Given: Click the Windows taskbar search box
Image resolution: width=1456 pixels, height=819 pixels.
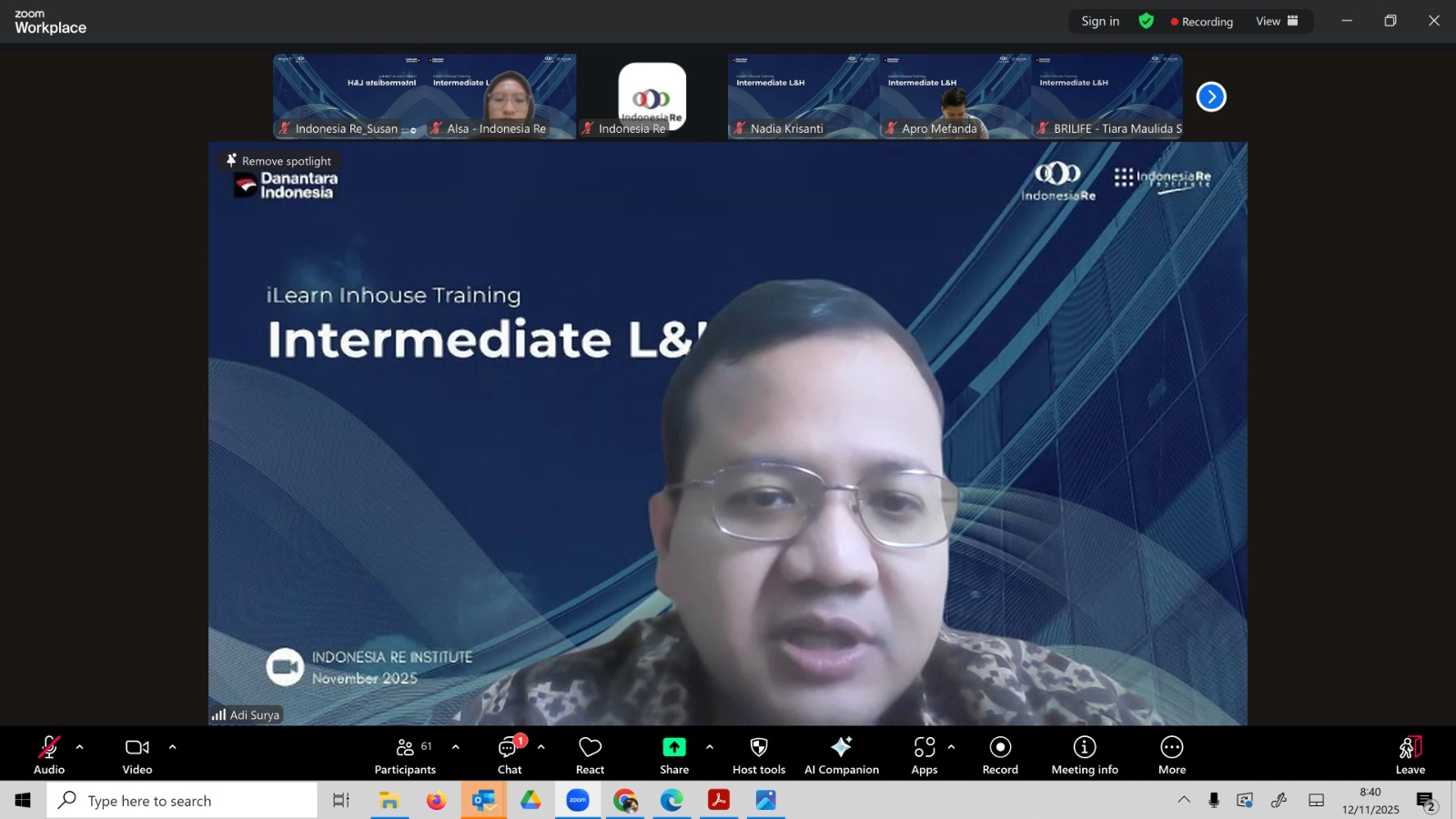Looking at the screenshot, I should point(182,801).
